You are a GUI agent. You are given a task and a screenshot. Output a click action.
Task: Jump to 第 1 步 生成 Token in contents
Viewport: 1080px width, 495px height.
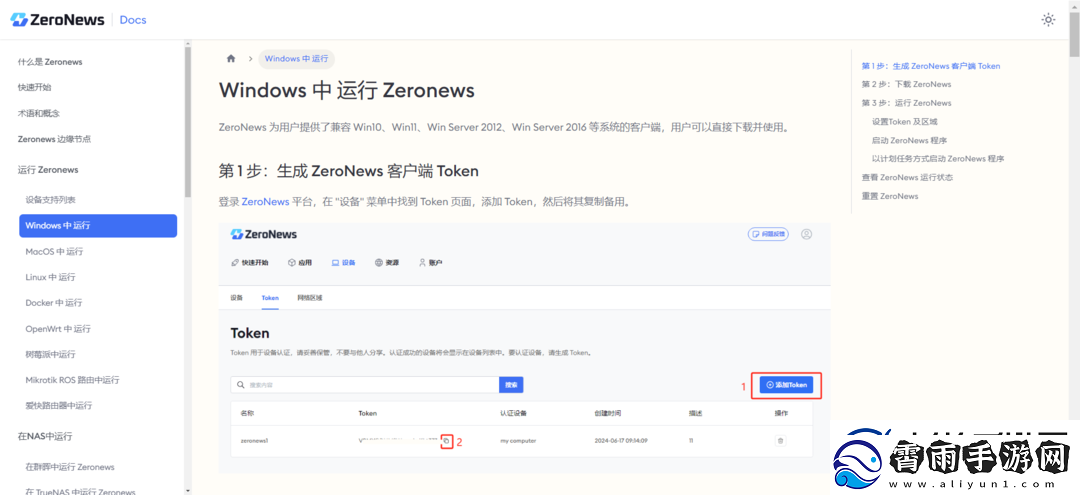[931, 66]
